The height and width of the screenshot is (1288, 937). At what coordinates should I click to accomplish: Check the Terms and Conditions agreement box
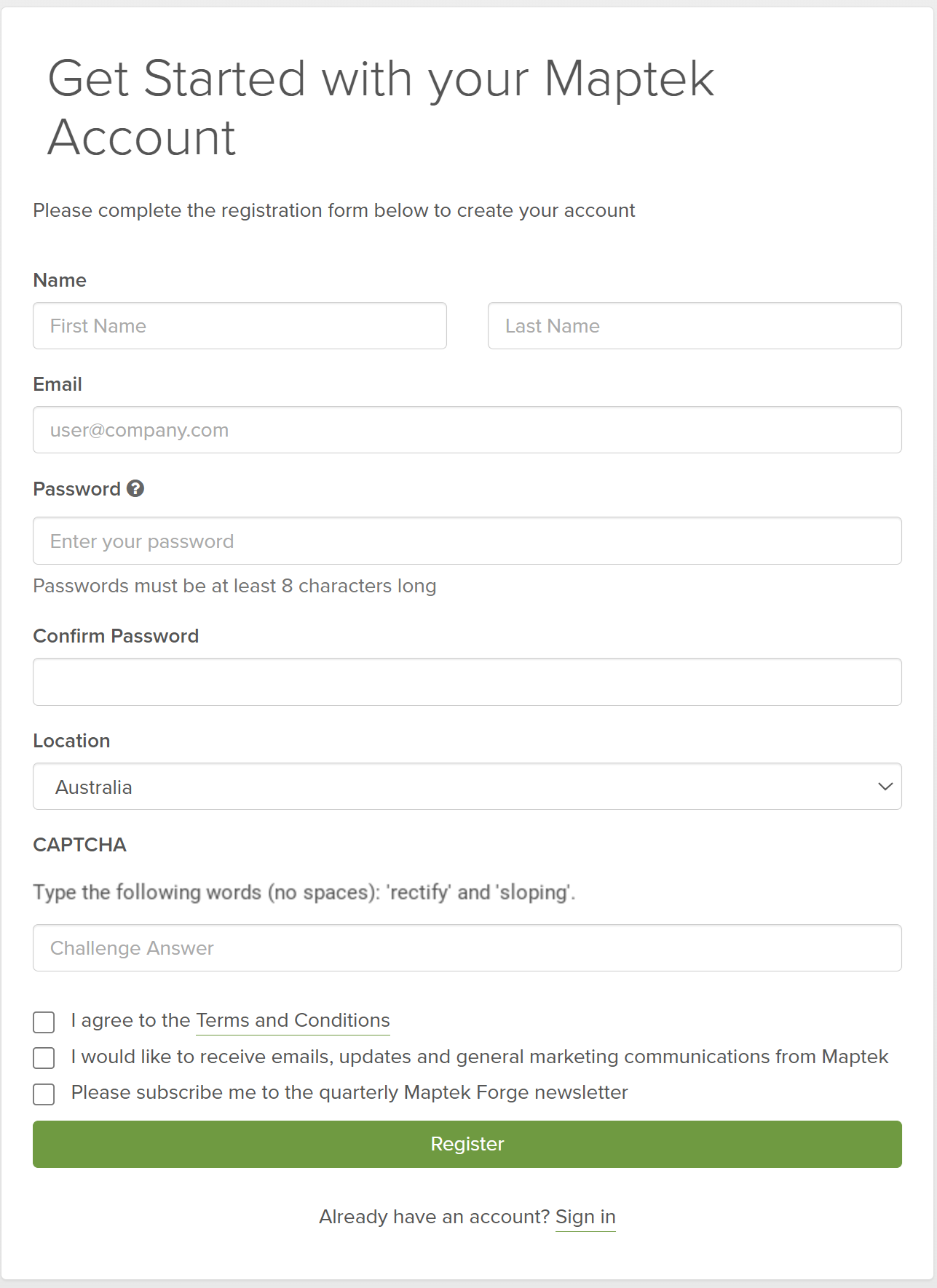click(44, 1022)
